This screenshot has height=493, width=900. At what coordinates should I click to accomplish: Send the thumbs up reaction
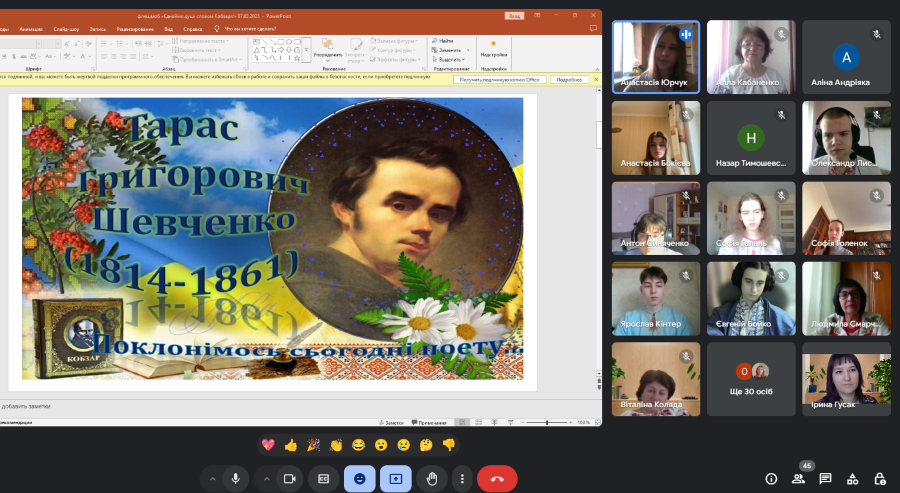click(x=290, y=445)
